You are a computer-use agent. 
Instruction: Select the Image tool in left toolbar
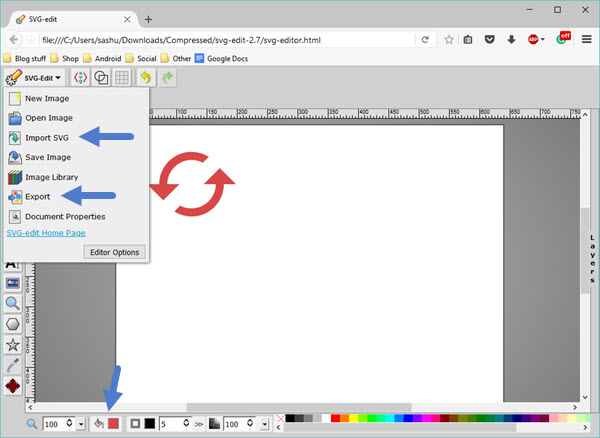pos(13,283)
